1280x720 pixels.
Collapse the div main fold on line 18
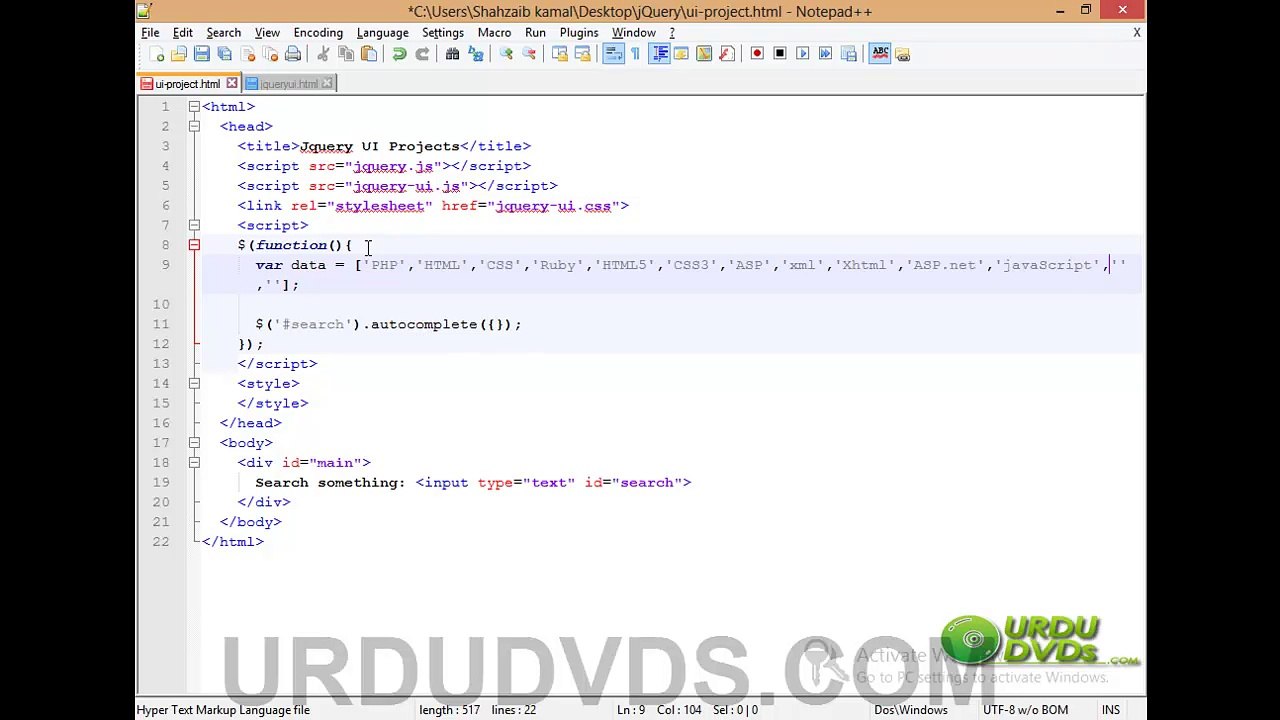(x=194, y=463)
